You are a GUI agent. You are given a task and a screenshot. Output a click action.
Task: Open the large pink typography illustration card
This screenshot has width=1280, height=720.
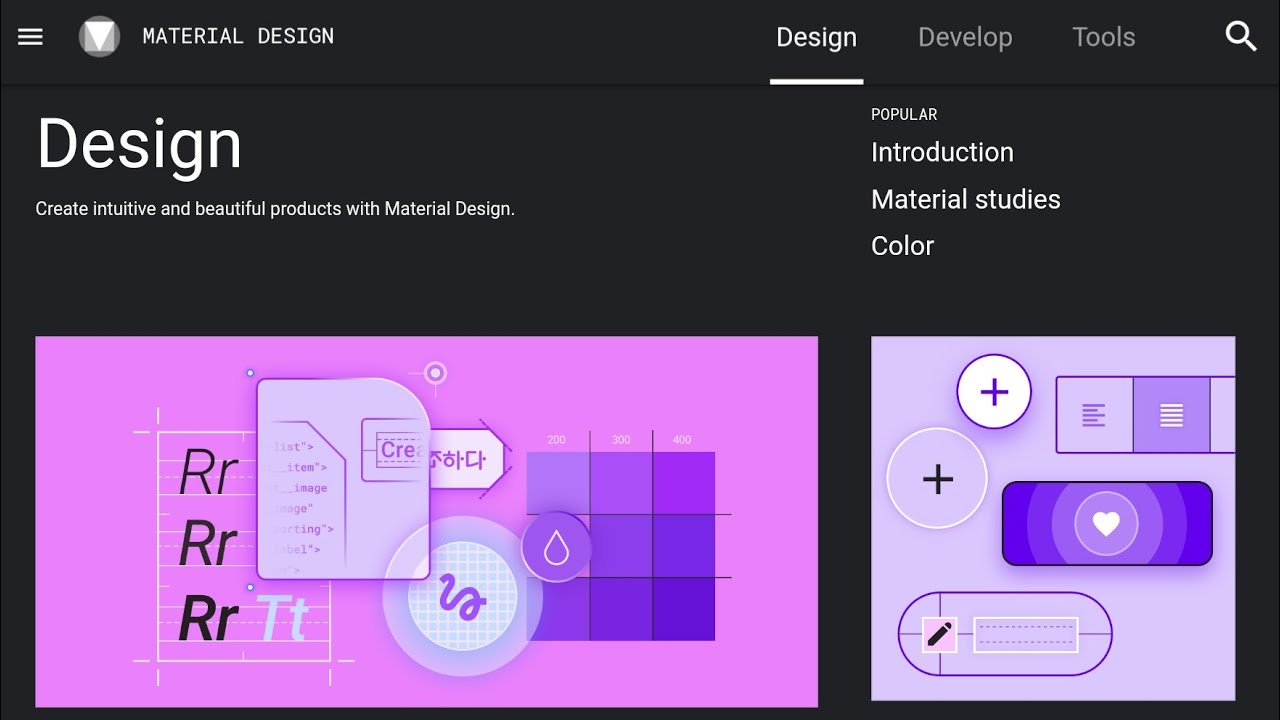tap(427, 521)
